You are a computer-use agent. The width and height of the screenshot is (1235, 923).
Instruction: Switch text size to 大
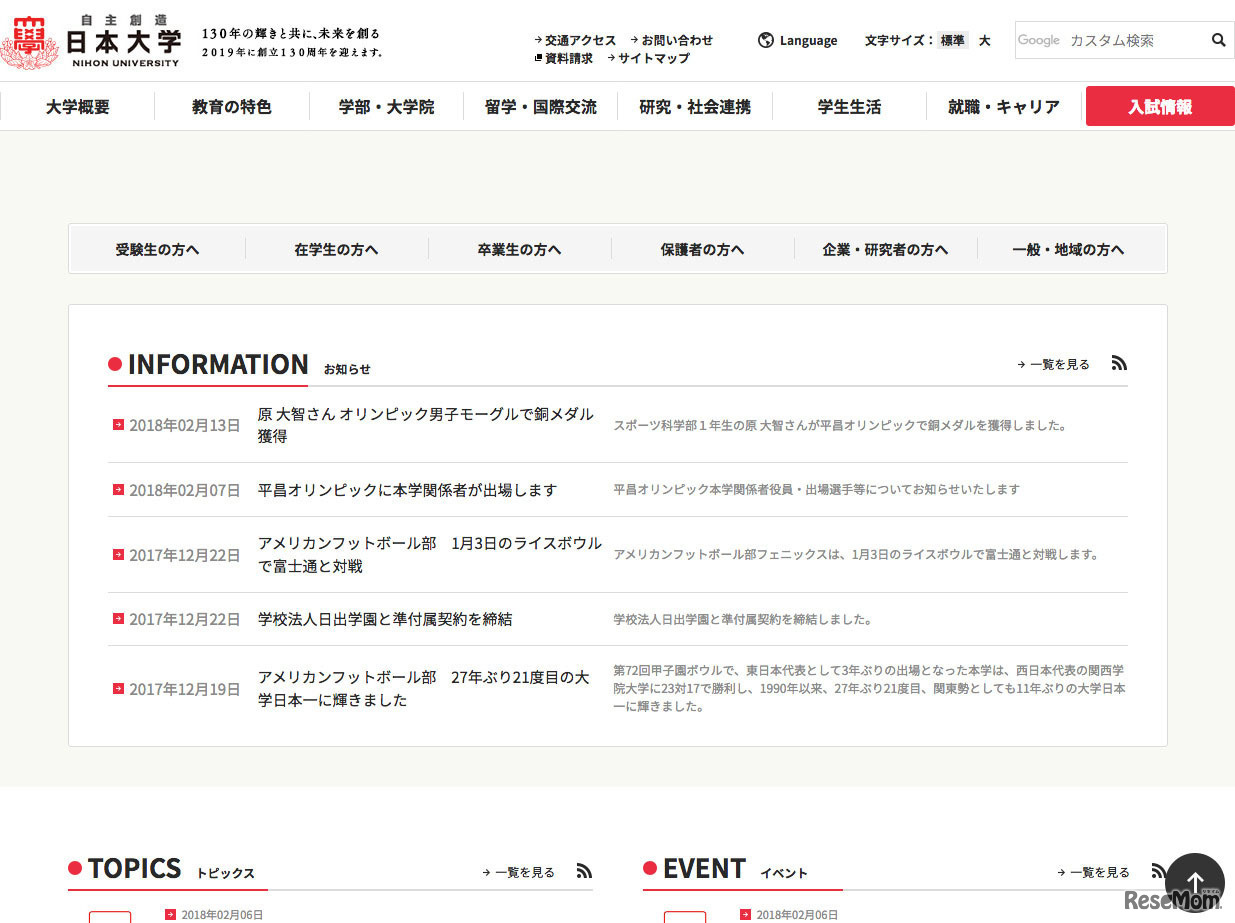[x=984, y=40]
